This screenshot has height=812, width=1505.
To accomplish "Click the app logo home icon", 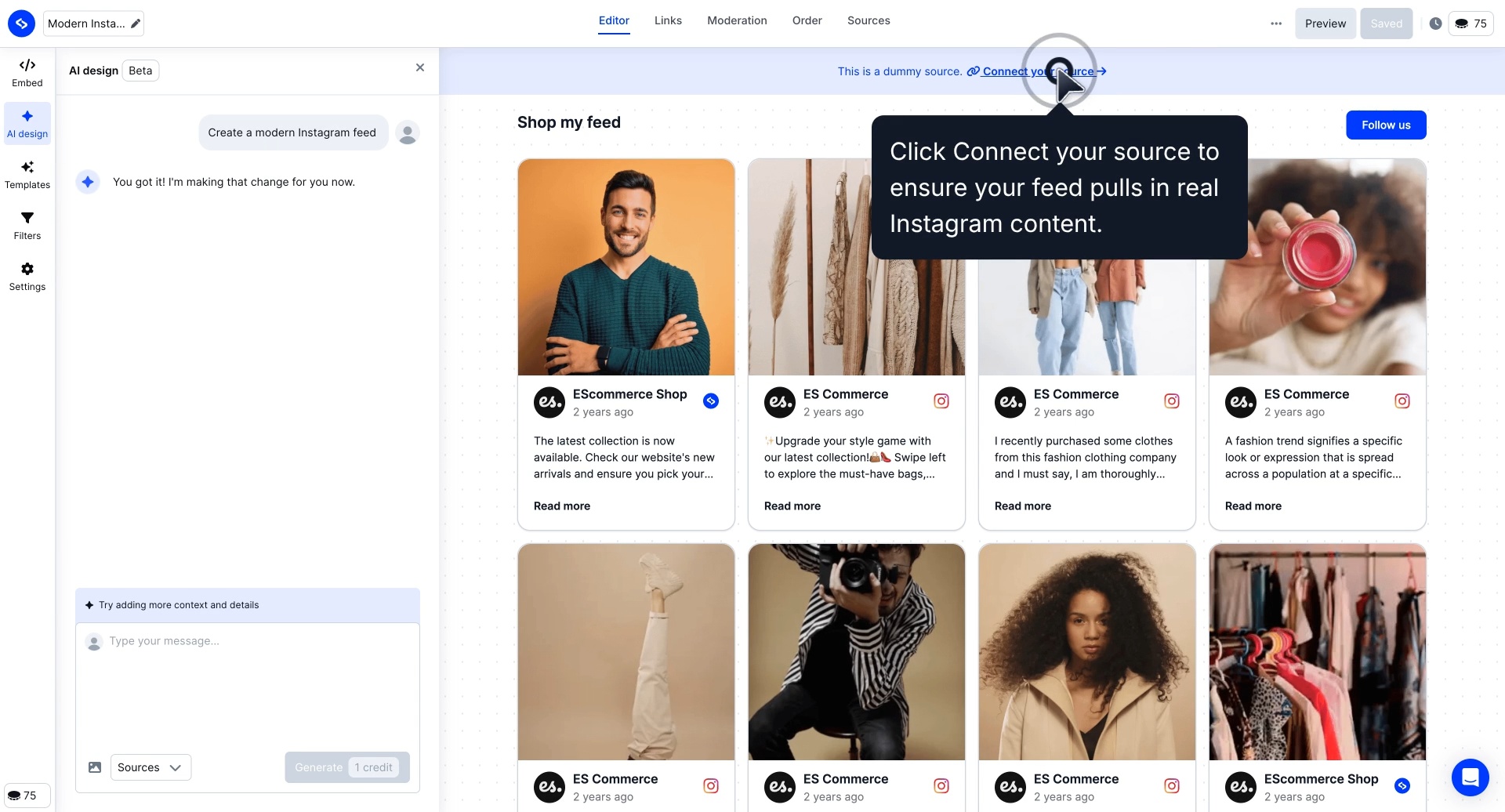I will [x=21, y=24].
